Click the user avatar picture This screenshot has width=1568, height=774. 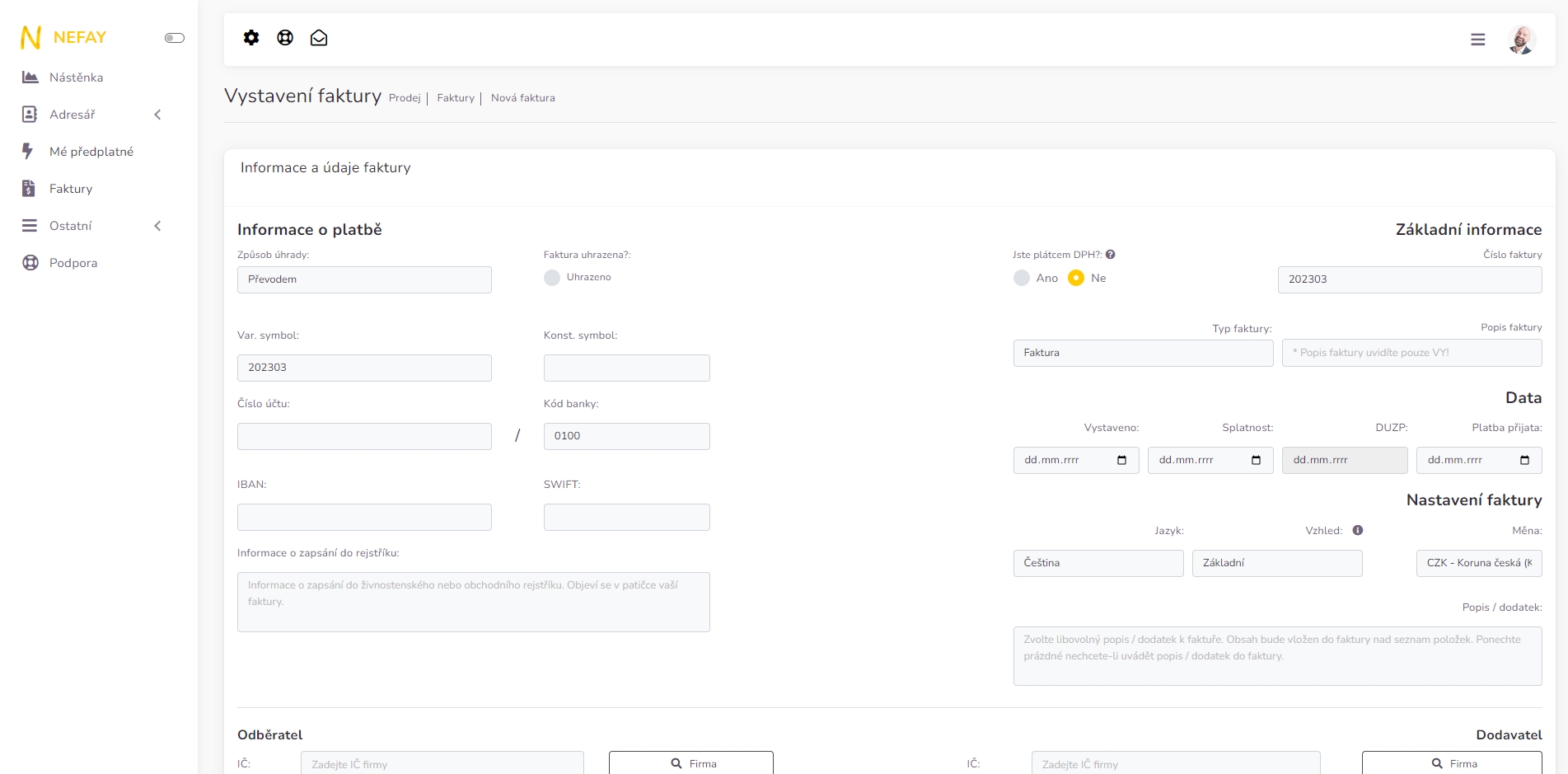[1521, 40]
